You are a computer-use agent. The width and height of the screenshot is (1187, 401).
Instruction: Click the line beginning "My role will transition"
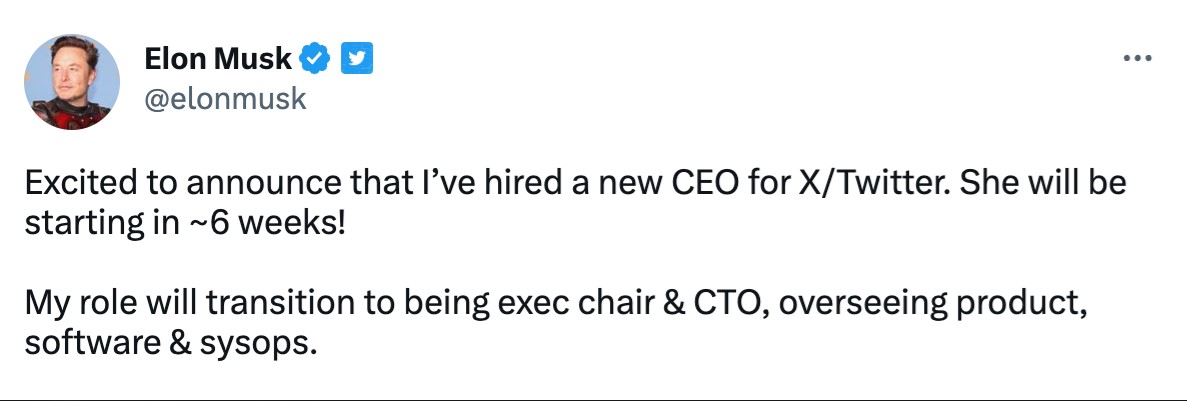[555, 301]
